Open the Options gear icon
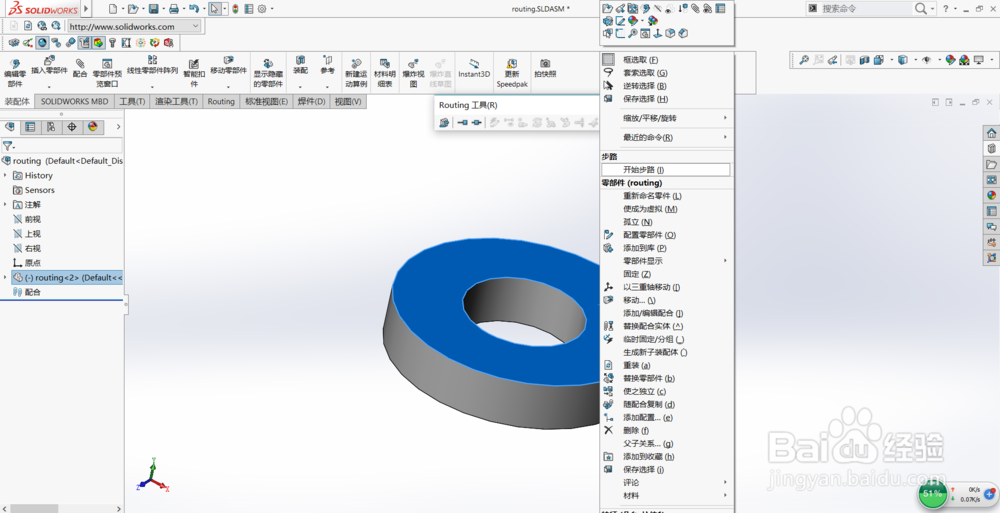Screen dimensions: 1000x513 pos(262,9)
